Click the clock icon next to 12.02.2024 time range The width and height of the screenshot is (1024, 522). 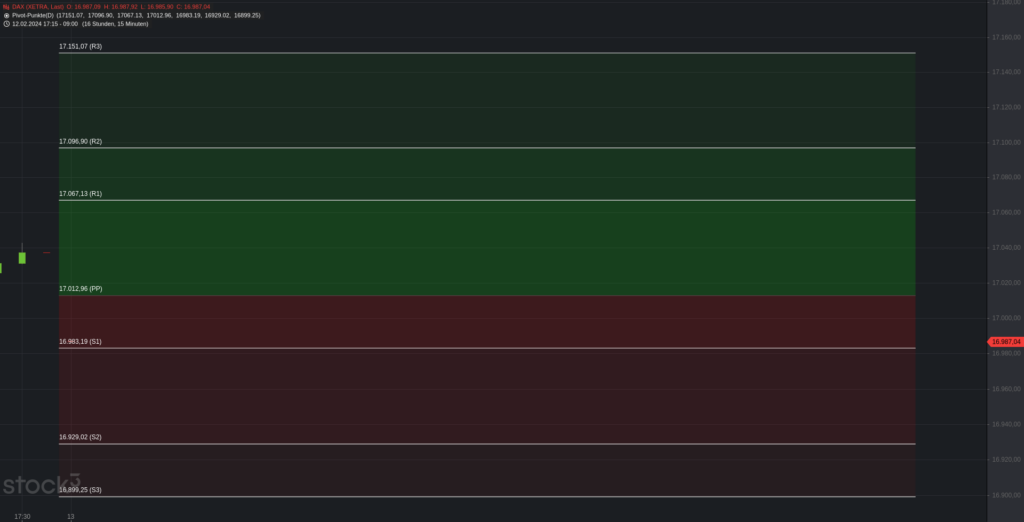[7, 24]
